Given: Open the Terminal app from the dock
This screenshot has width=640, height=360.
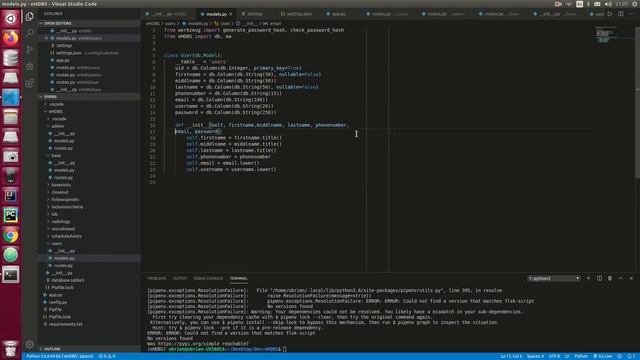Looking at the screenshot, I should [x=11, y=275].
